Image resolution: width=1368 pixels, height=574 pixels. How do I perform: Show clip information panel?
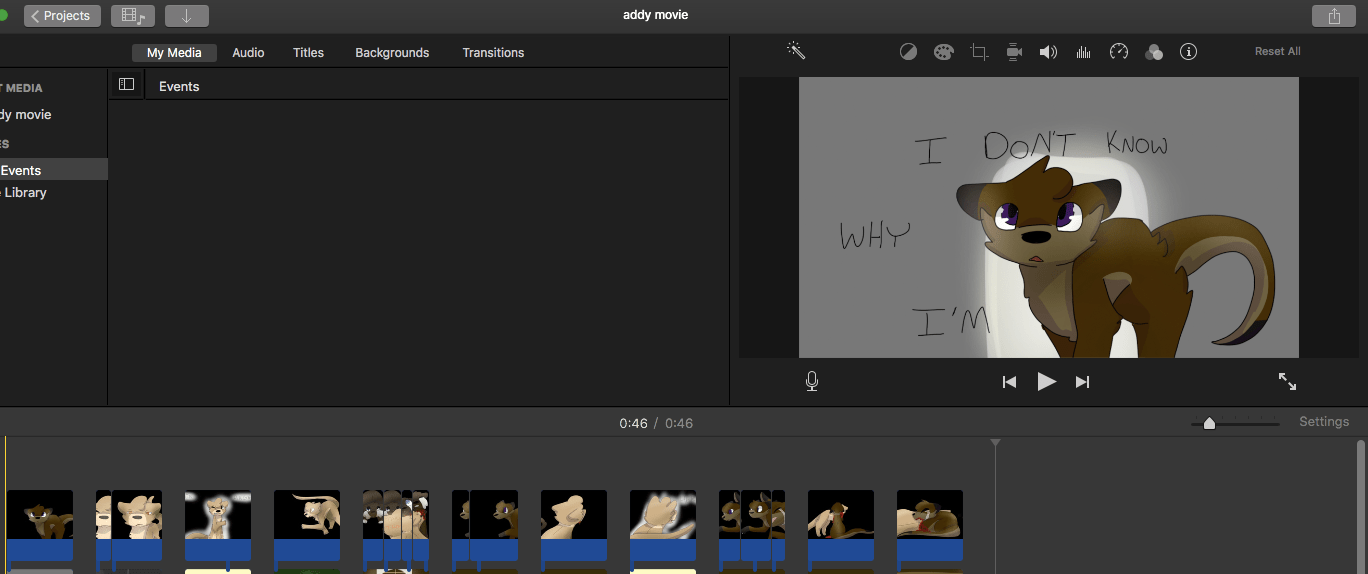(x=1188, y=52)
